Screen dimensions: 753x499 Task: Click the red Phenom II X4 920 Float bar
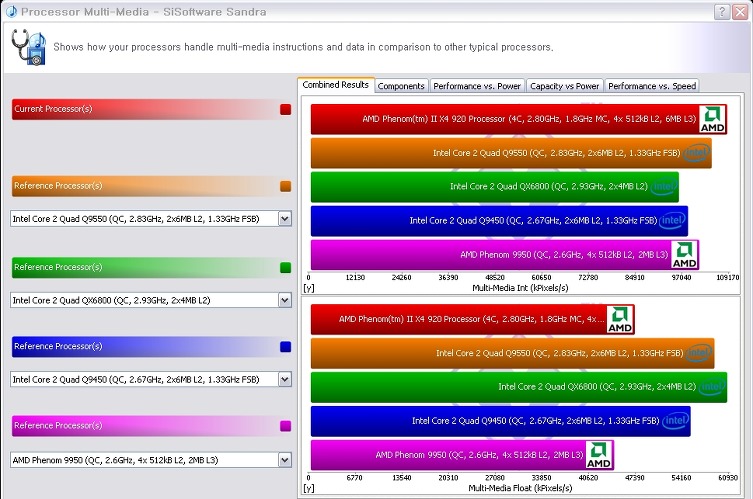click(x=473, y=319)
